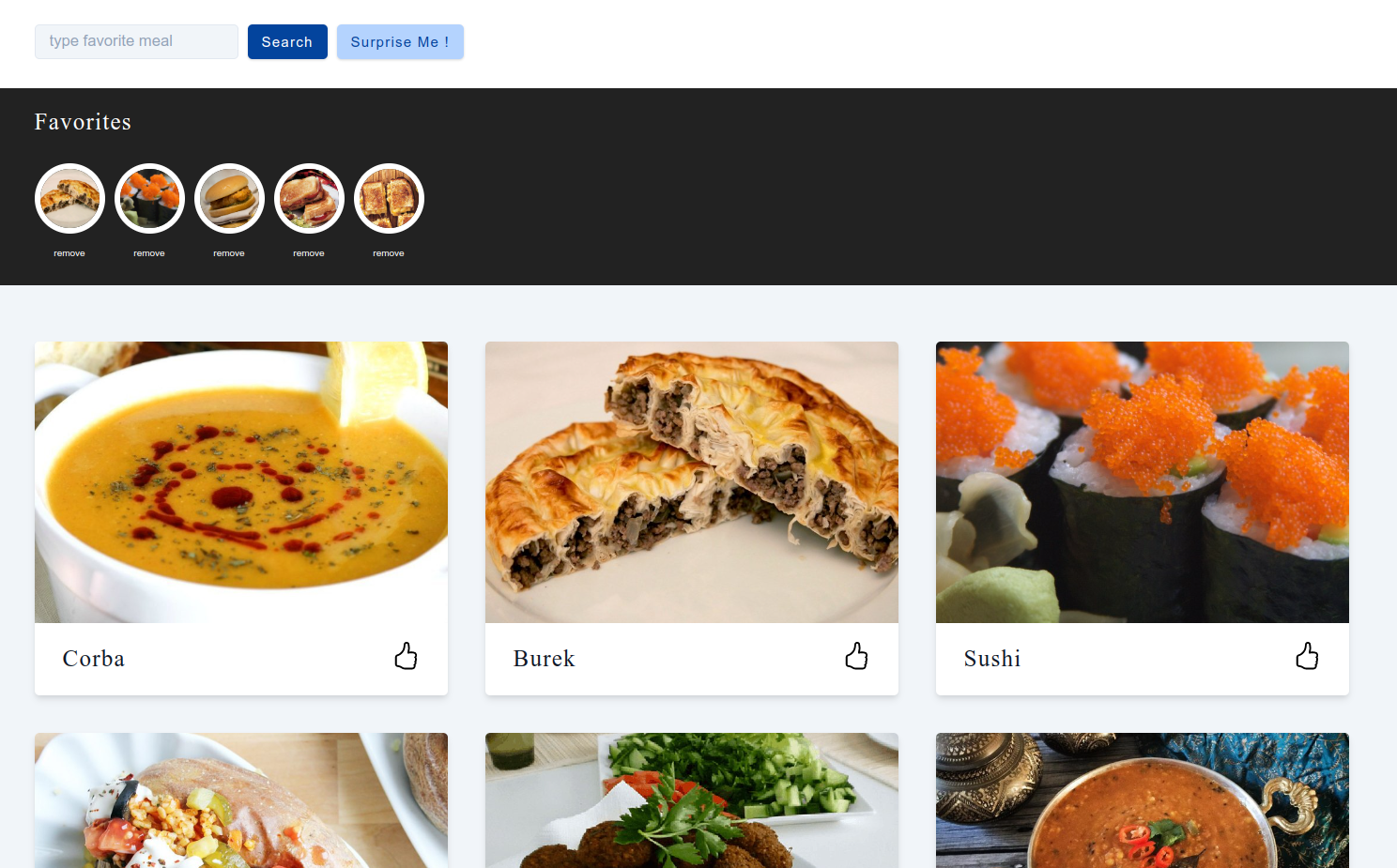Open the Sushi rolls photo
Viewport: 1397px width, 868px height.
click(x=1143, y=482)
